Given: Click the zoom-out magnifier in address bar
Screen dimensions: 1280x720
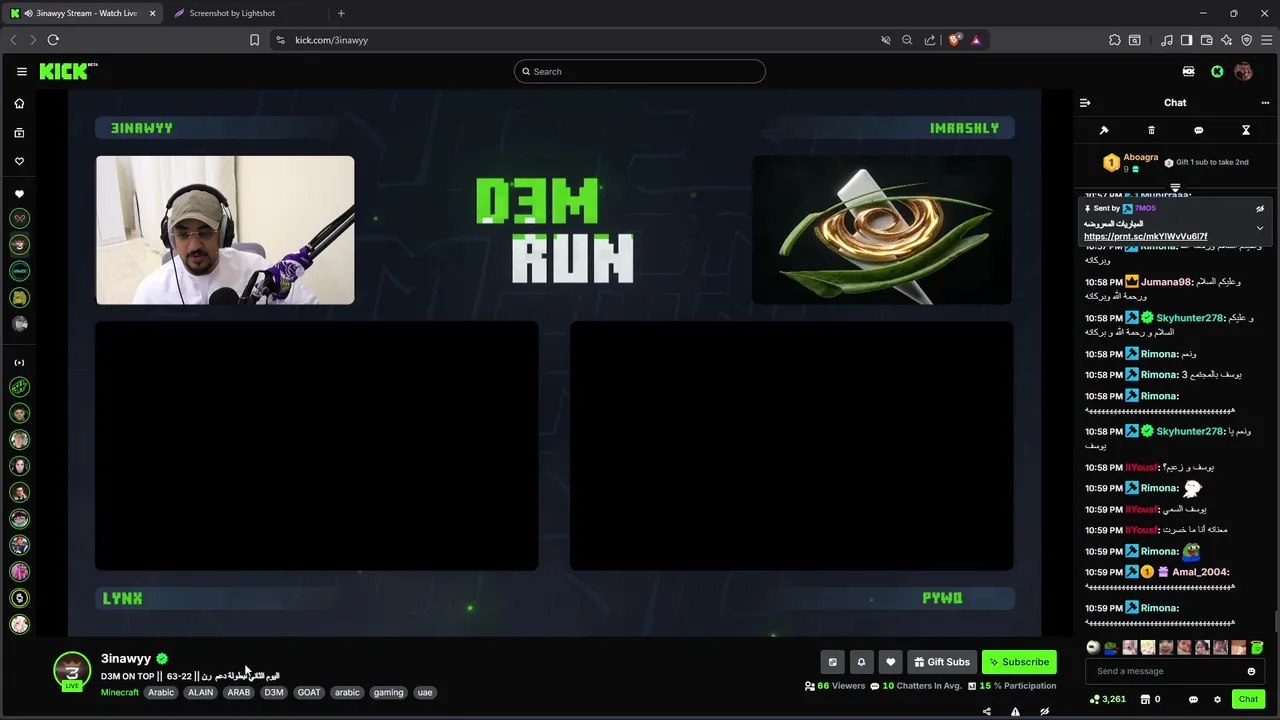Looking at the screenshot, I should pyautogui.click(x=907, y=40).
